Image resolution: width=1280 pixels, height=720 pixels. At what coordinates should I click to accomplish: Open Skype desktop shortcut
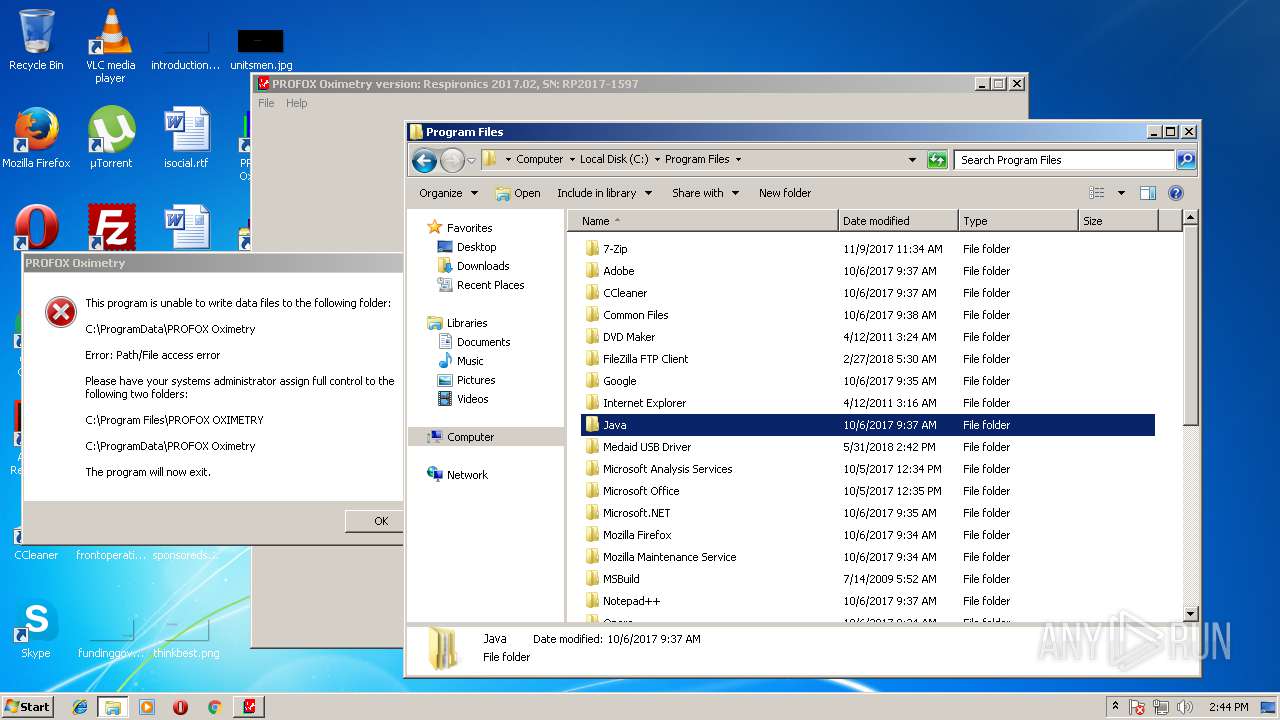pyautogui.click(x=36, y=628)
